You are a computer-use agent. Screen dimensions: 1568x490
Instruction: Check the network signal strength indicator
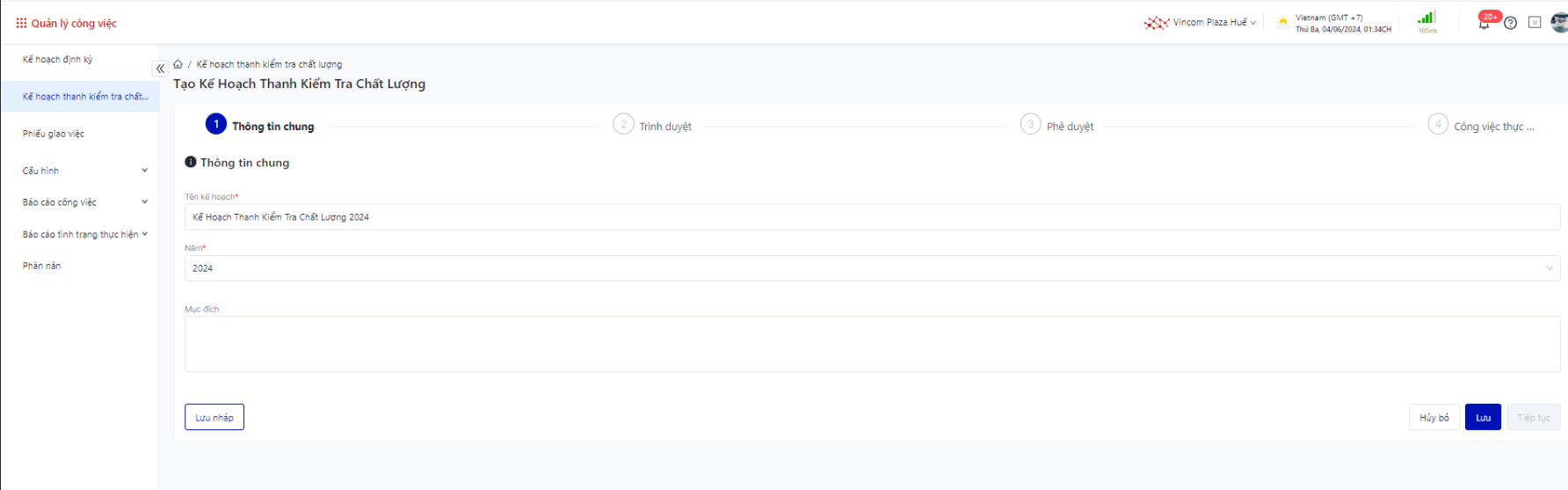(1426, 18)
